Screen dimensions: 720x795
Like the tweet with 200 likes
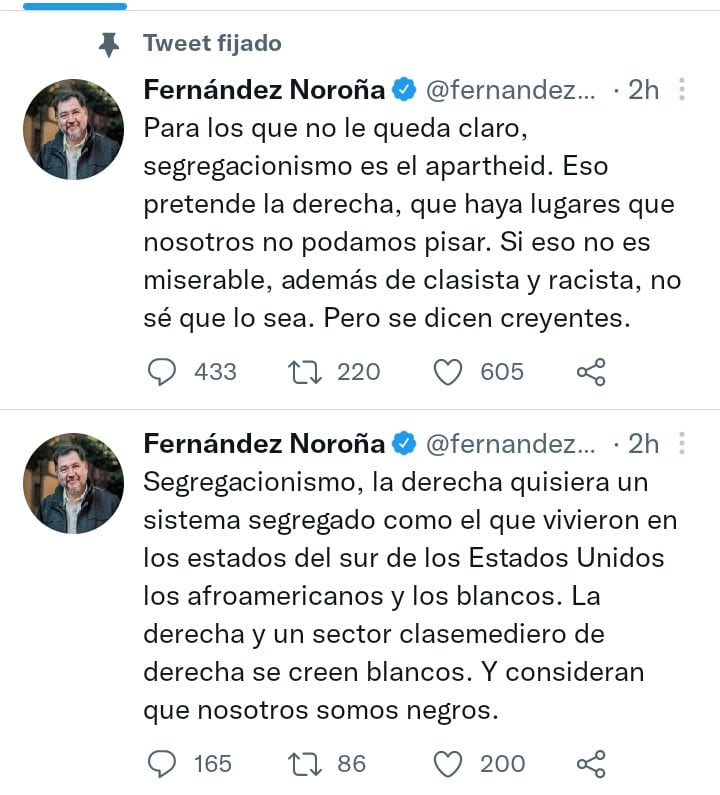tap(448, 764)
